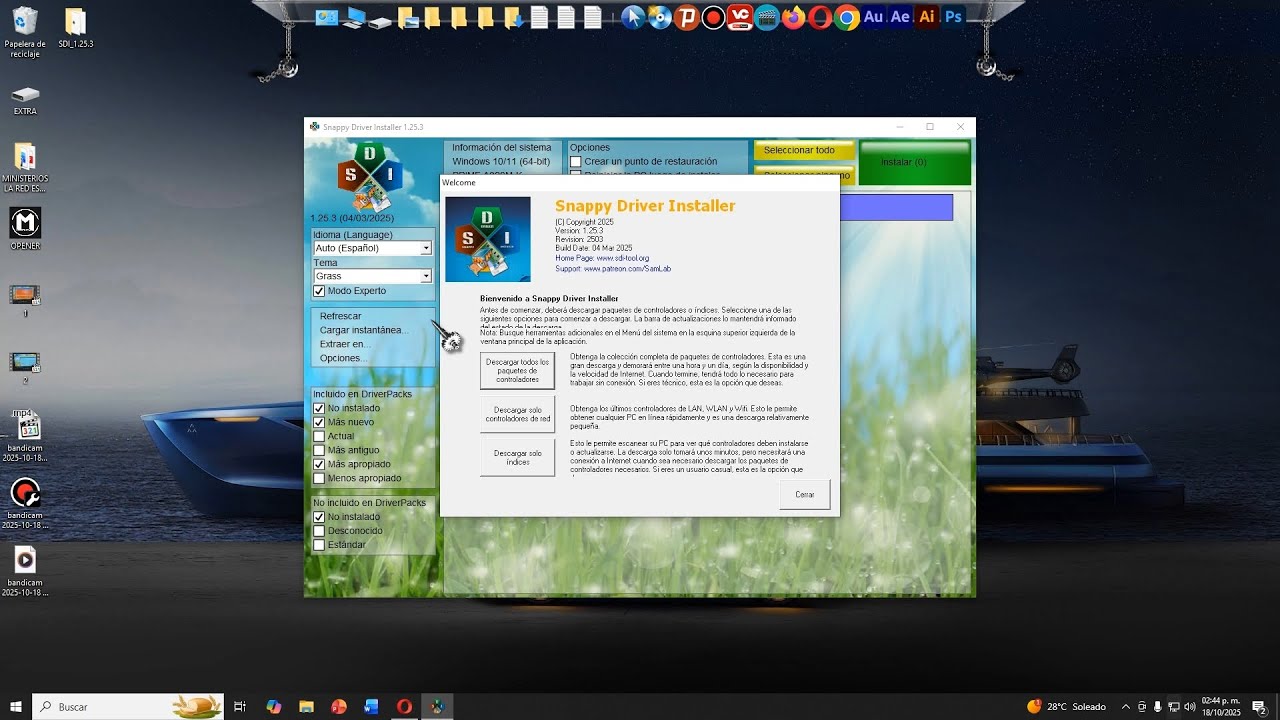Show hidden system tray icons chevron
Screen dimensions: 1280x720
coord(1126,706)
